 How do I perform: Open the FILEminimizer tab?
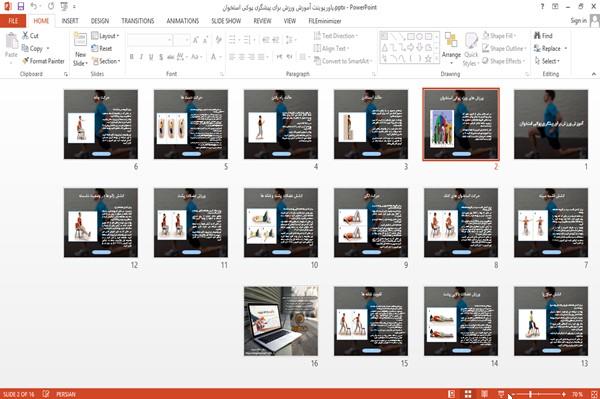tap(325, 21)
